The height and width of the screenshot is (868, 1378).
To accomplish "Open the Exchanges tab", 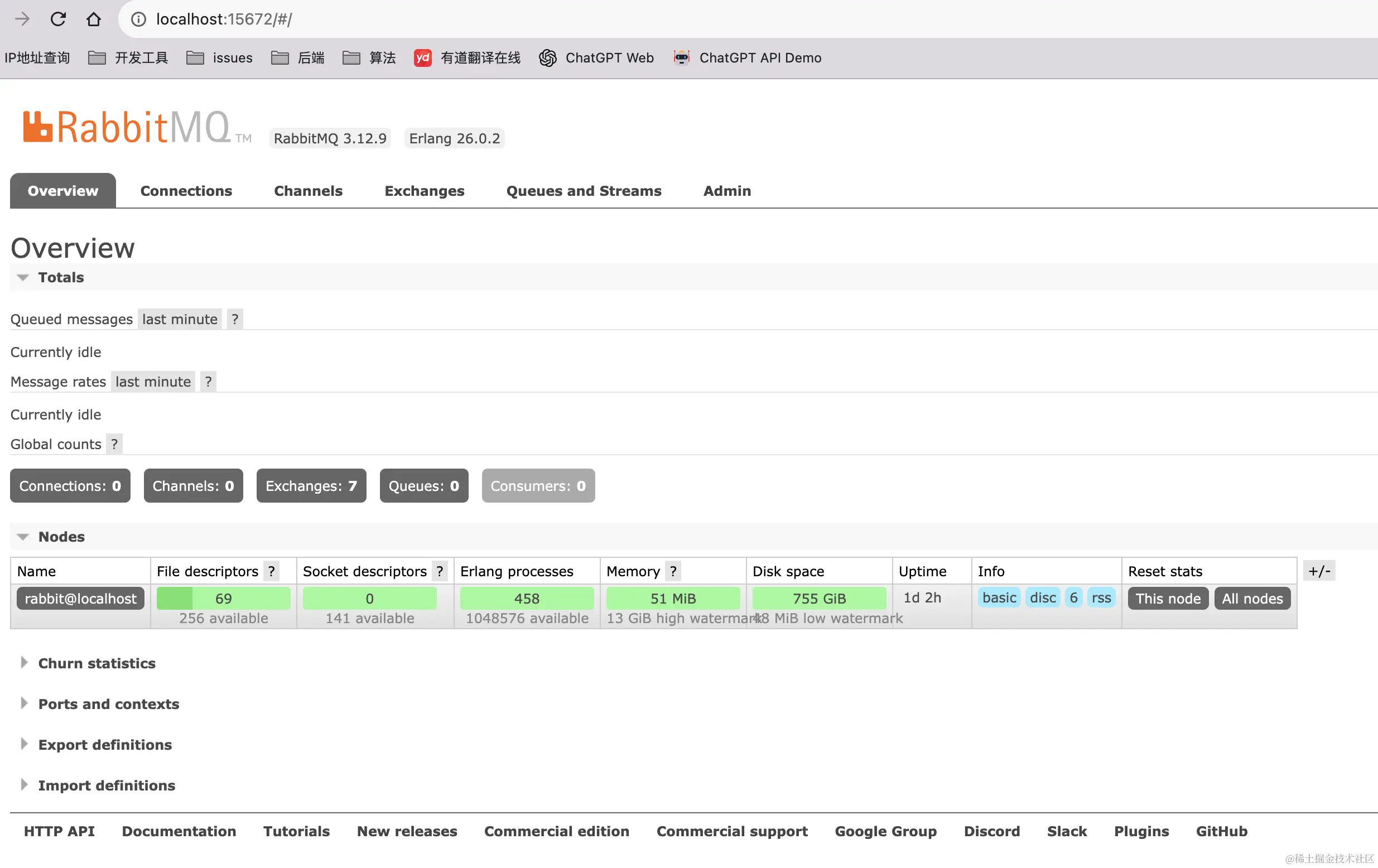I will coord(424,191).
